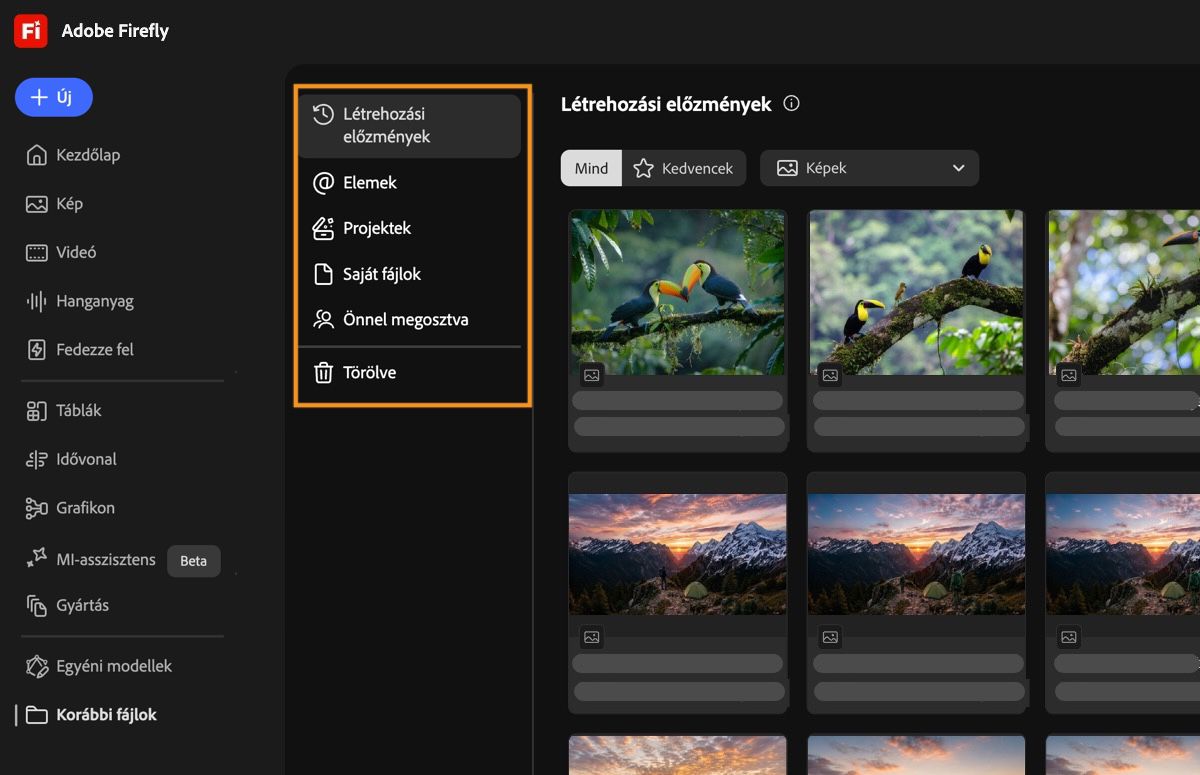
Task: Open Egyéni modellek label
Action: point(114,666)
